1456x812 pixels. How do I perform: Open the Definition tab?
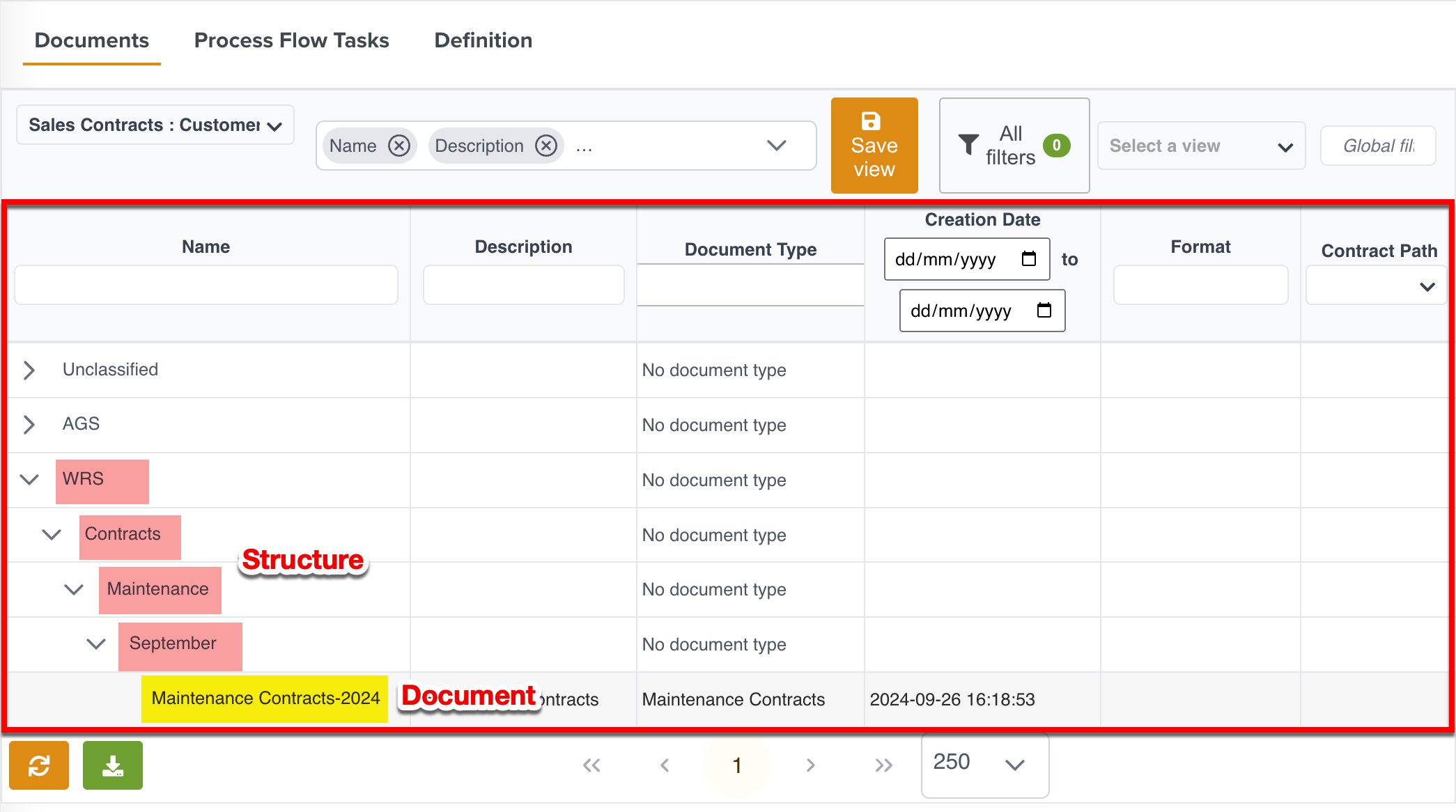click(483, 40)
